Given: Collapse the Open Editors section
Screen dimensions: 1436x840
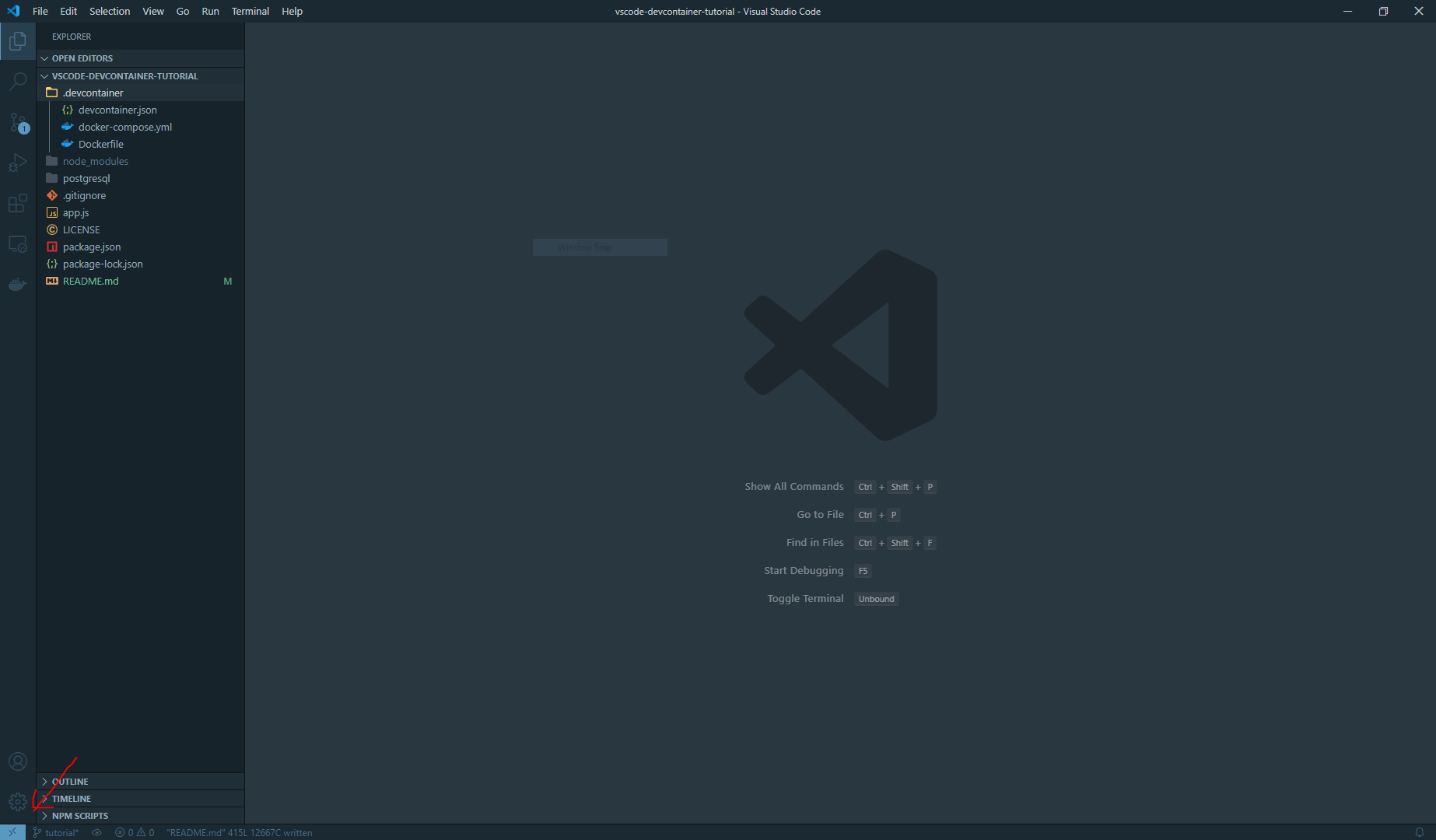Looking at the screenshot, I should click(x=140, y=58).
